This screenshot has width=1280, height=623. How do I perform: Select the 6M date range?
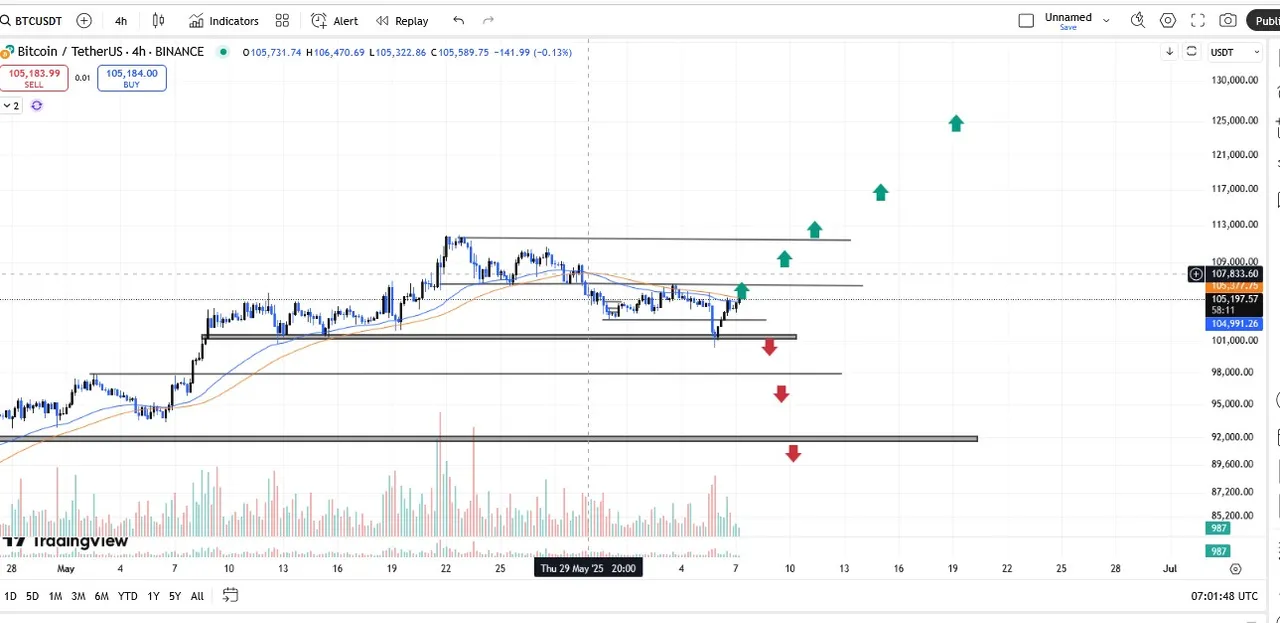pyautogui.click(x=101, y=596)
